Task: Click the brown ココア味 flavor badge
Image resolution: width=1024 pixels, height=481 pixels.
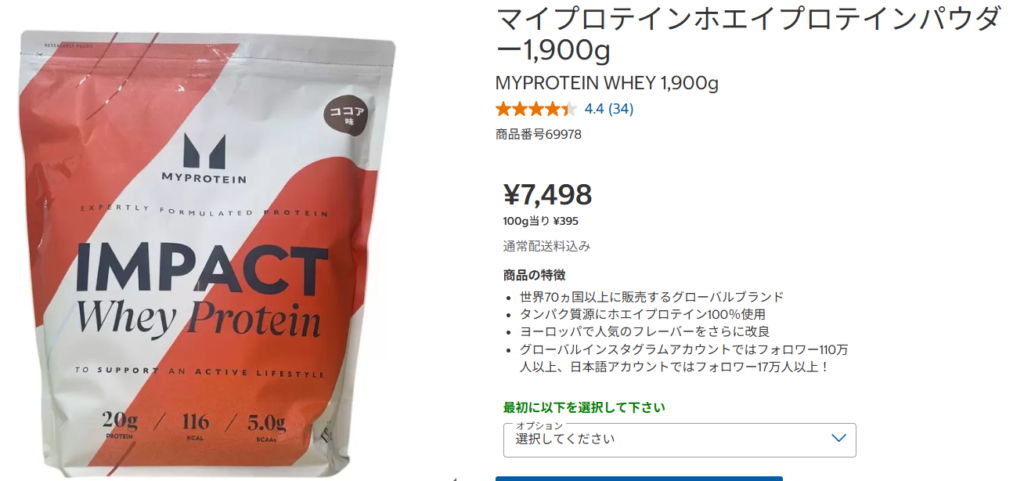Action: [345, 115]
